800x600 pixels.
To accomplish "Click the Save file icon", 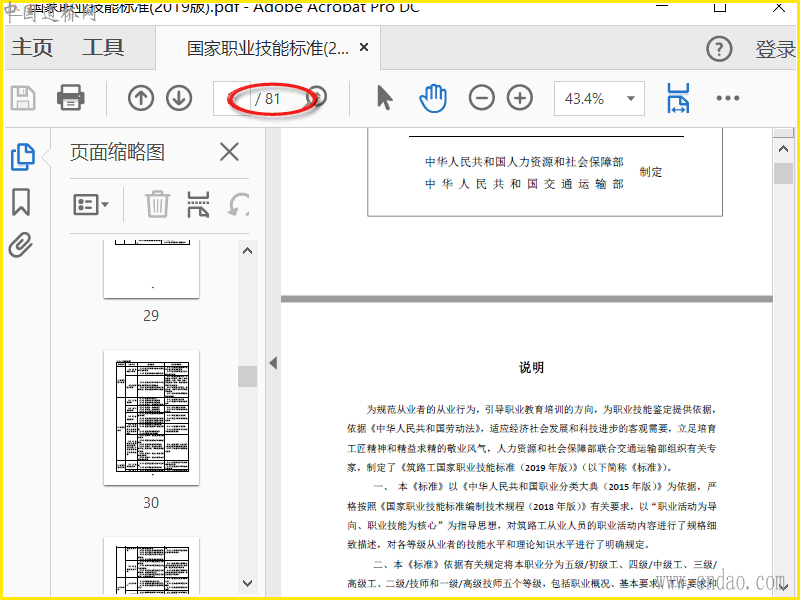I will pyautogui.click(x=23, y=98).
